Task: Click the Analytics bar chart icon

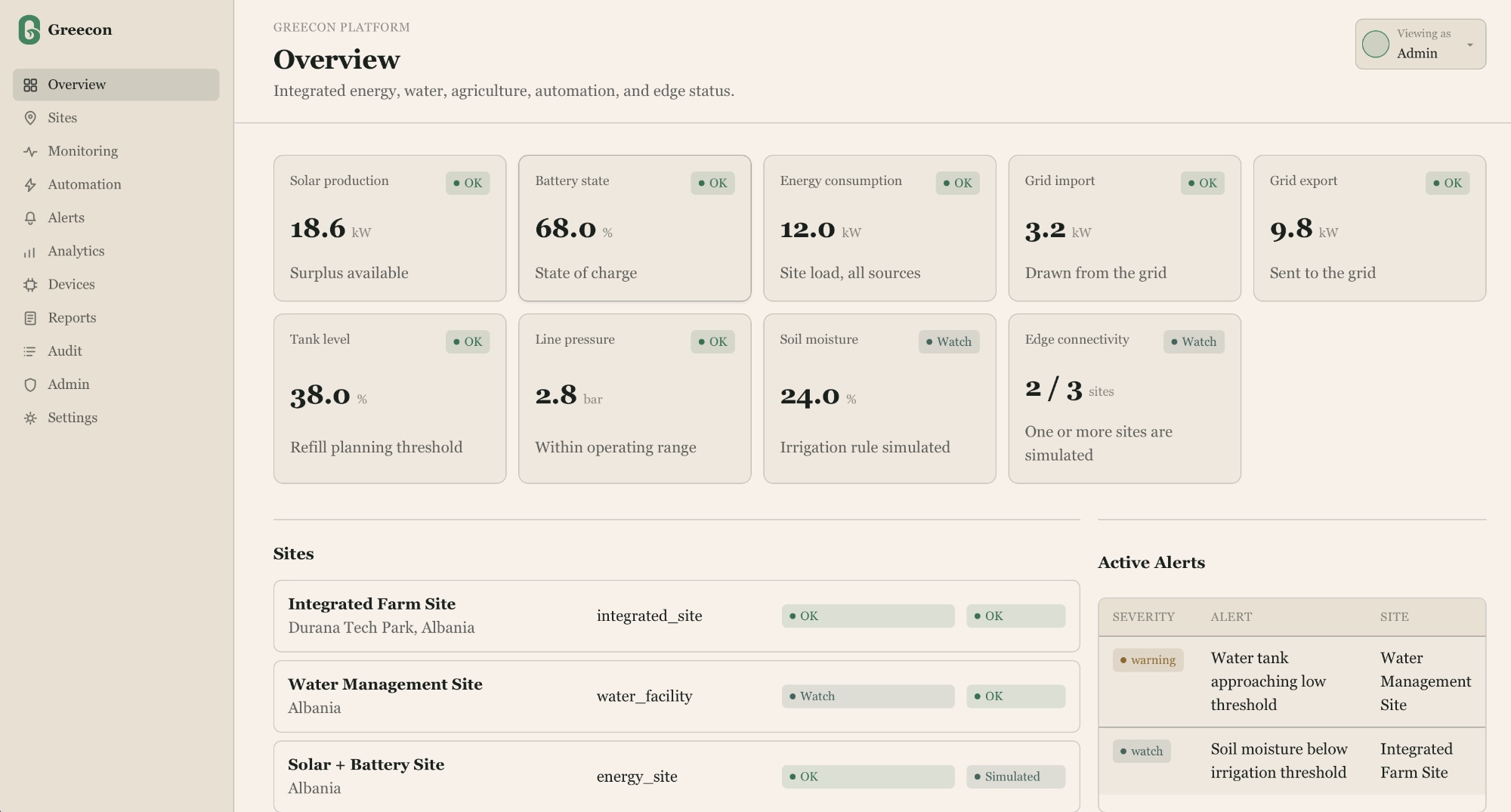Action: coord(30,252)
